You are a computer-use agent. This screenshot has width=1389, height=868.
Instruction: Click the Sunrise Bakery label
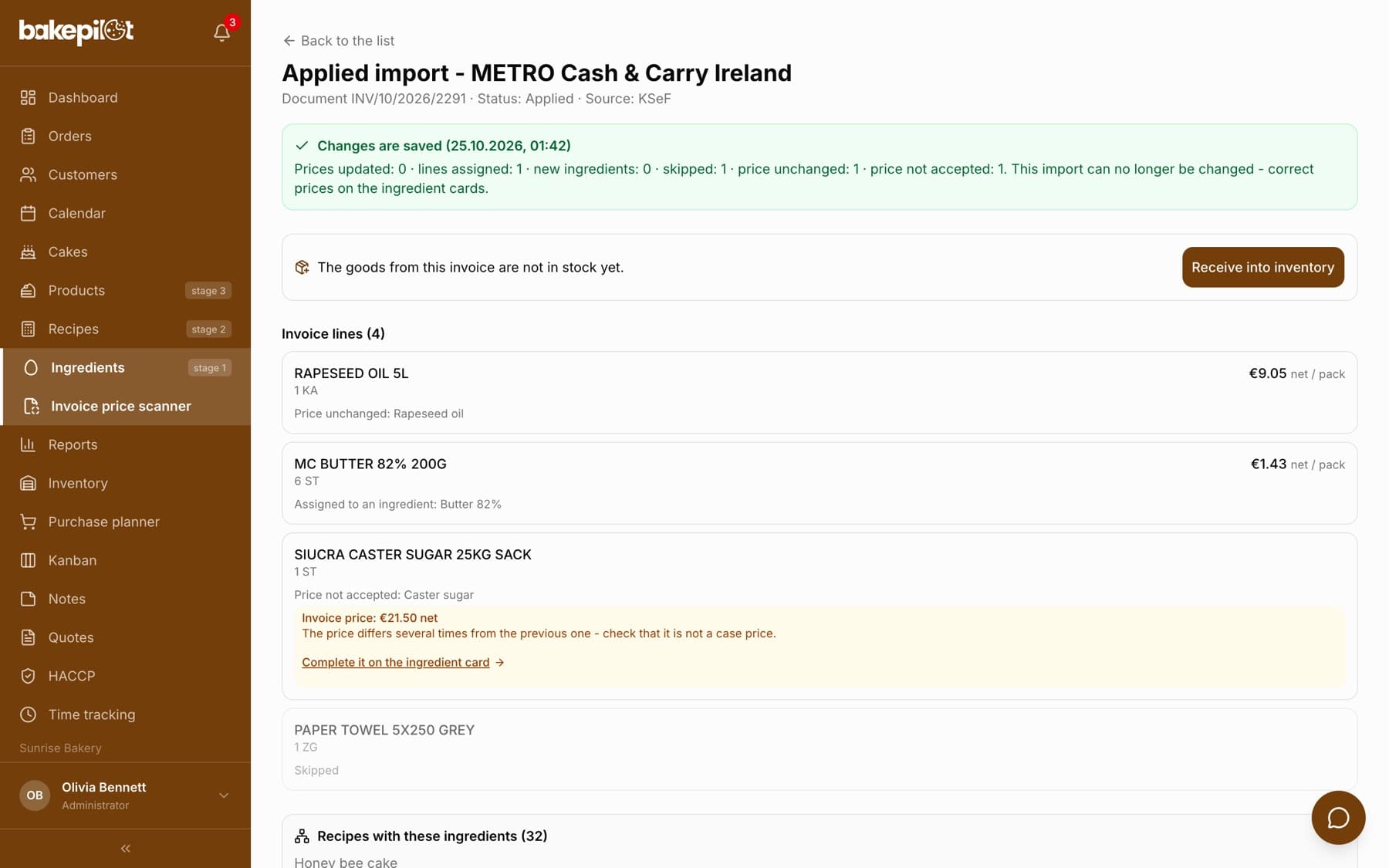(60, 748)
